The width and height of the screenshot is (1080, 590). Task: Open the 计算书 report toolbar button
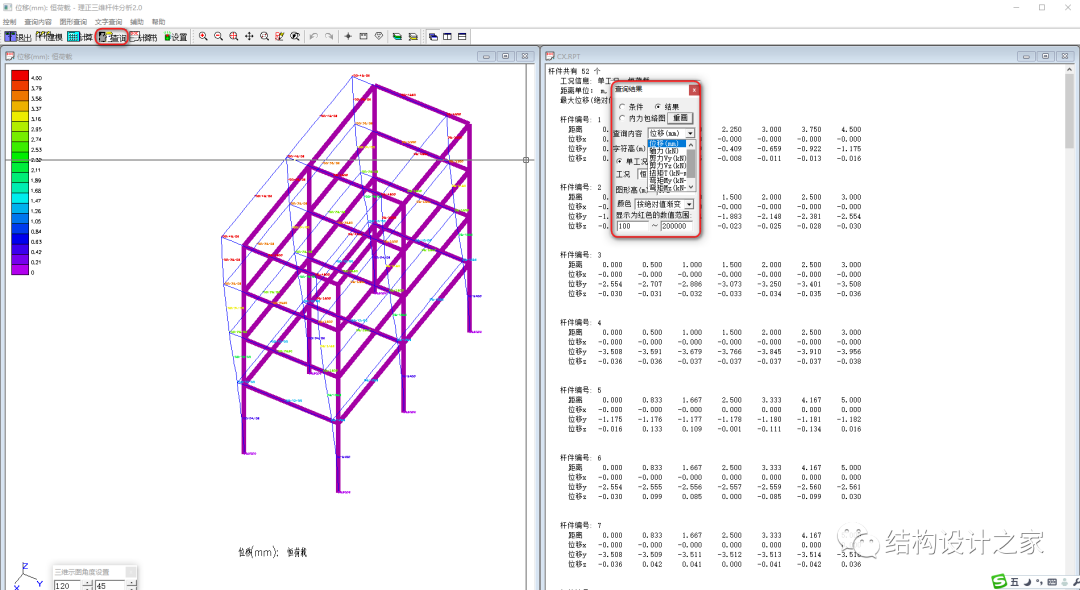[143, 36]
